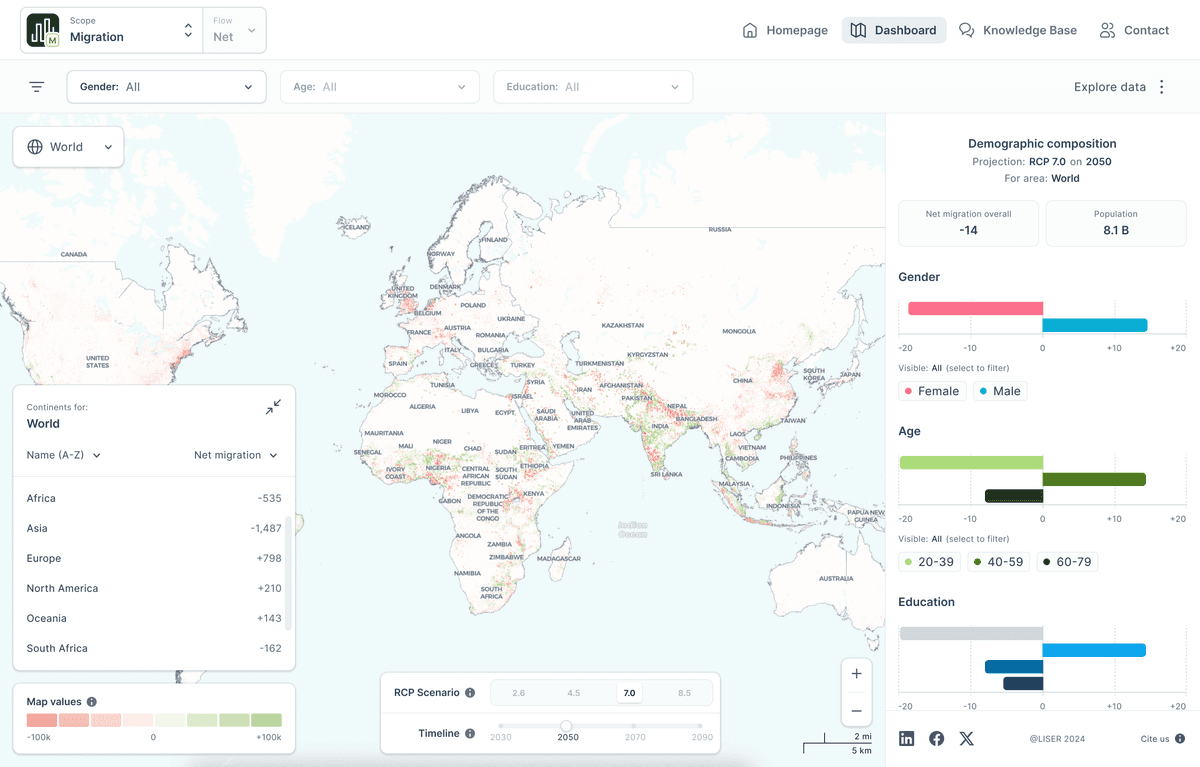Select the Asia row
The width and height of the screenshot is (1200, 767).
[x=154, y=528]
